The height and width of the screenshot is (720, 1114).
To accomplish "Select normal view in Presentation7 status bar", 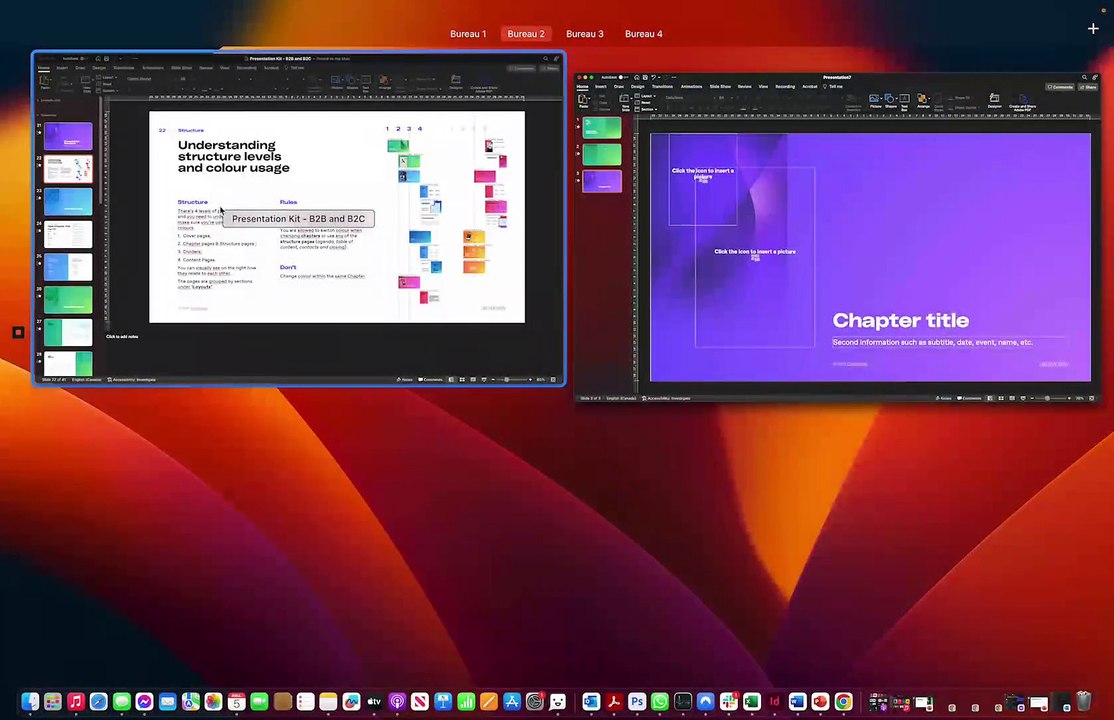I will pyautogui.click(x=990, y=398).
